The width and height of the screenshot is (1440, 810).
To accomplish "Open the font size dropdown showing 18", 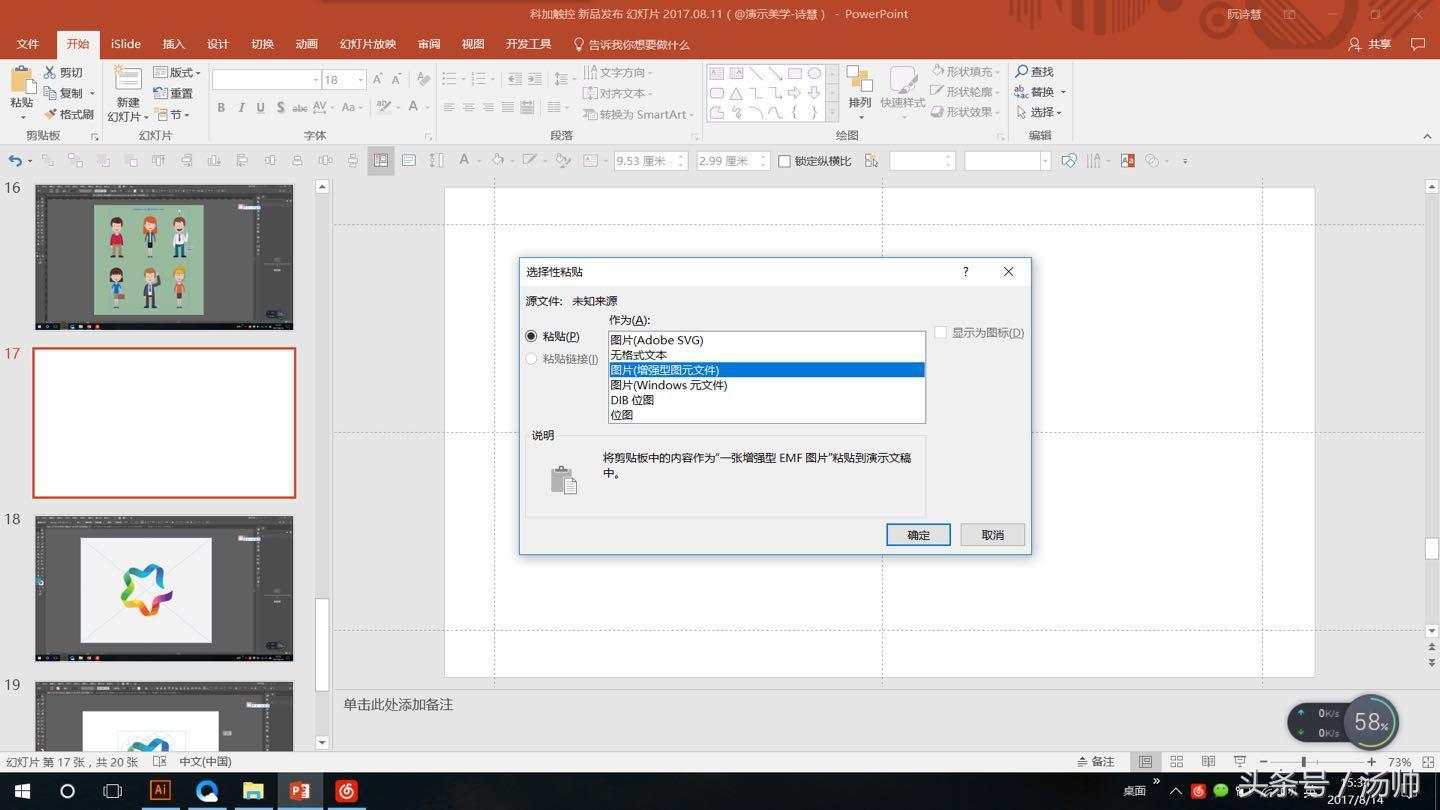I will (x=360, y=79).
